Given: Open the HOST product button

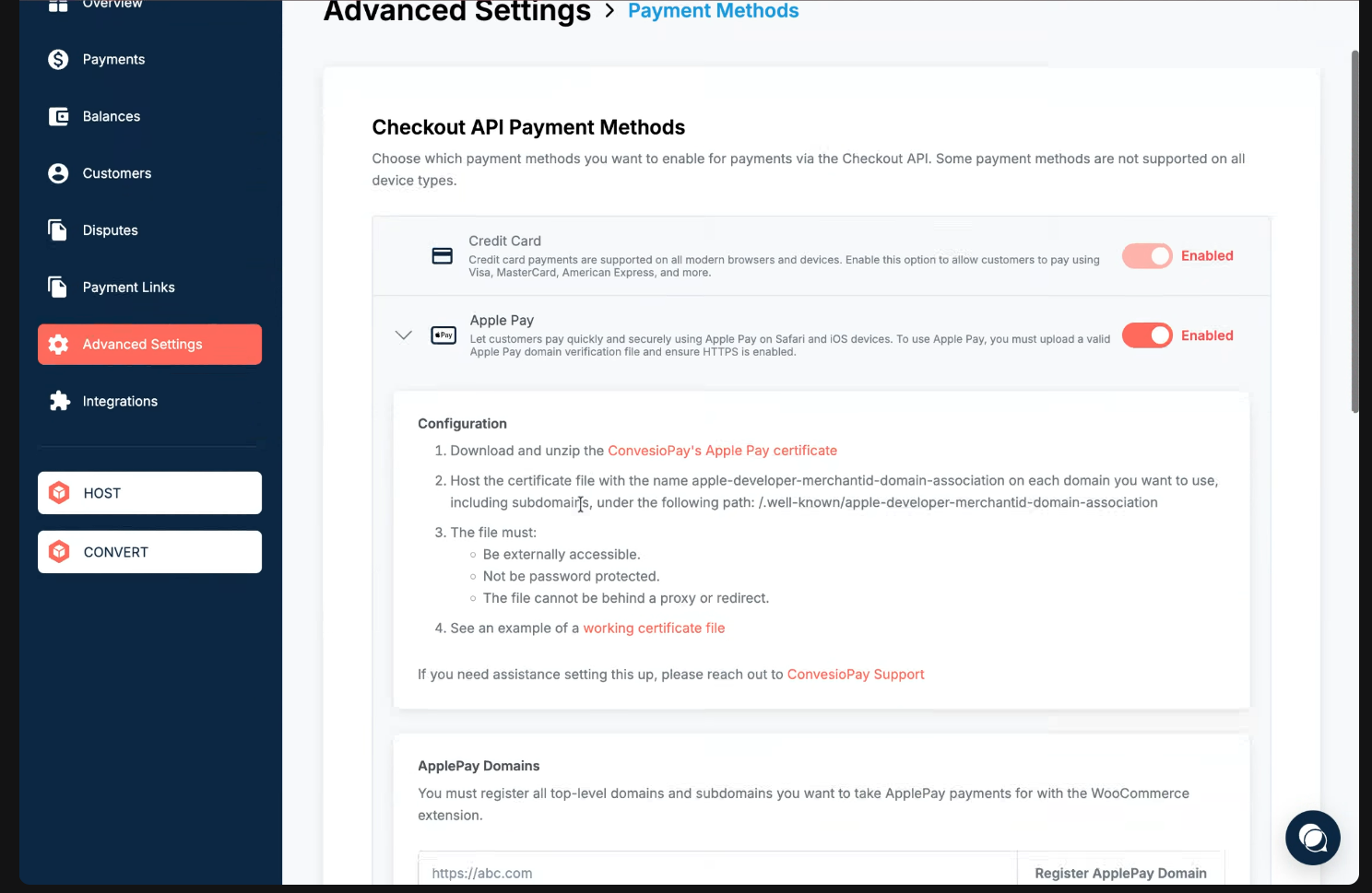Looking at the screenshot, I should click(149, 493).
